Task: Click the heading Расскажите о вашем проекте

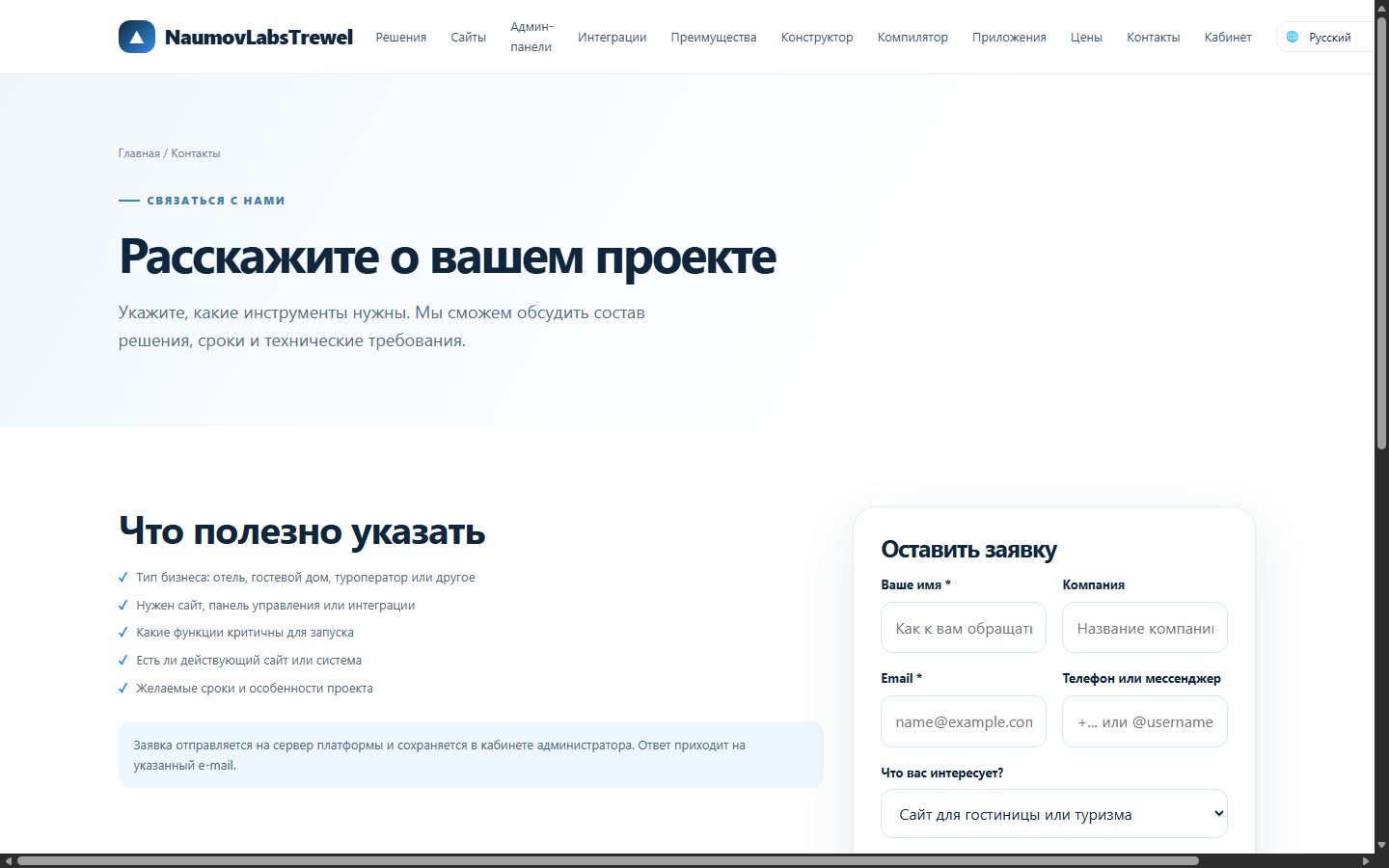Action: tap(448, 257)
